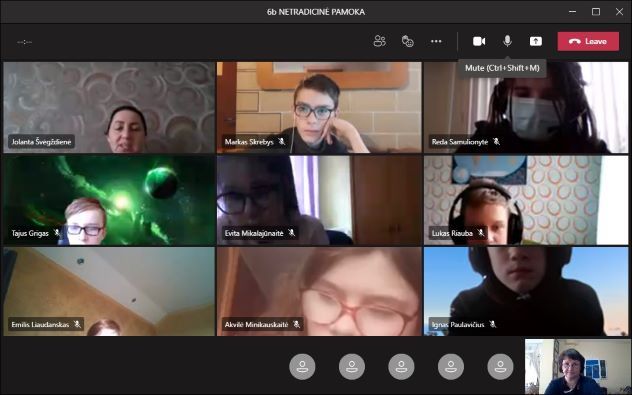632x395 pixels.
Task: Click the meeting timer in the toolbar
Action: [x=25, y=42]
